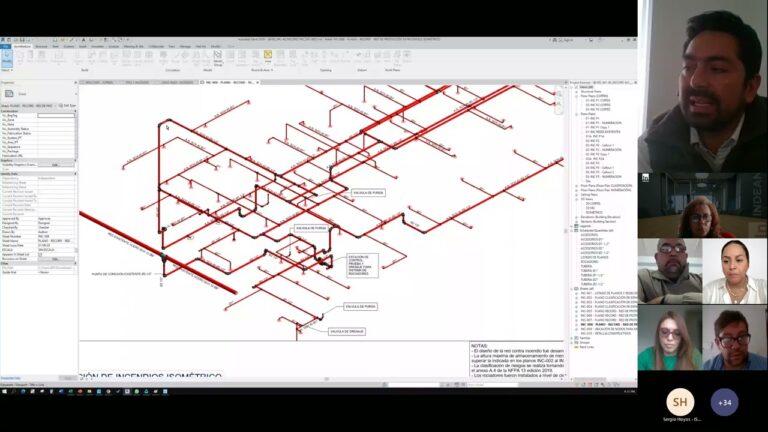Viewport: 768px width, 432px height.
Task: Open the Collaborate ribbon tab
Action: coord(157,47)
